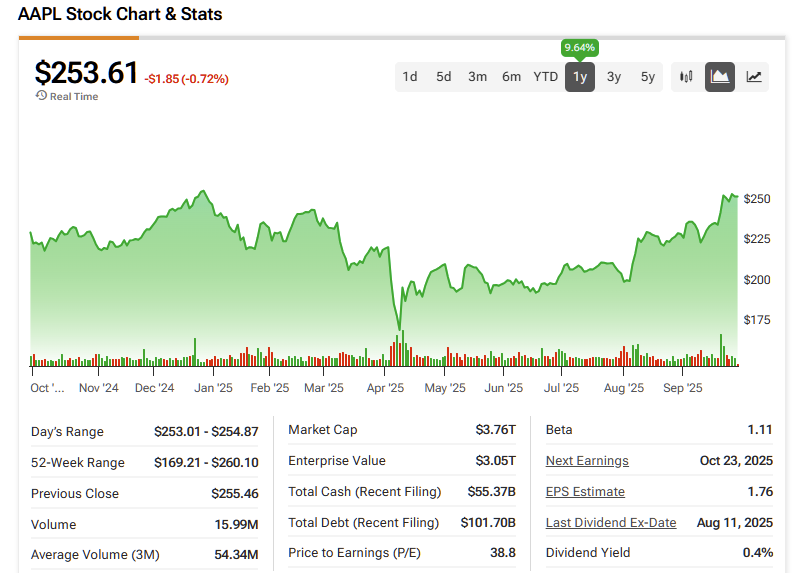Image resolution: width=794 pixels, height=573 pixels.
Task: Select the YTD range option
Action: tap(545, 77)
